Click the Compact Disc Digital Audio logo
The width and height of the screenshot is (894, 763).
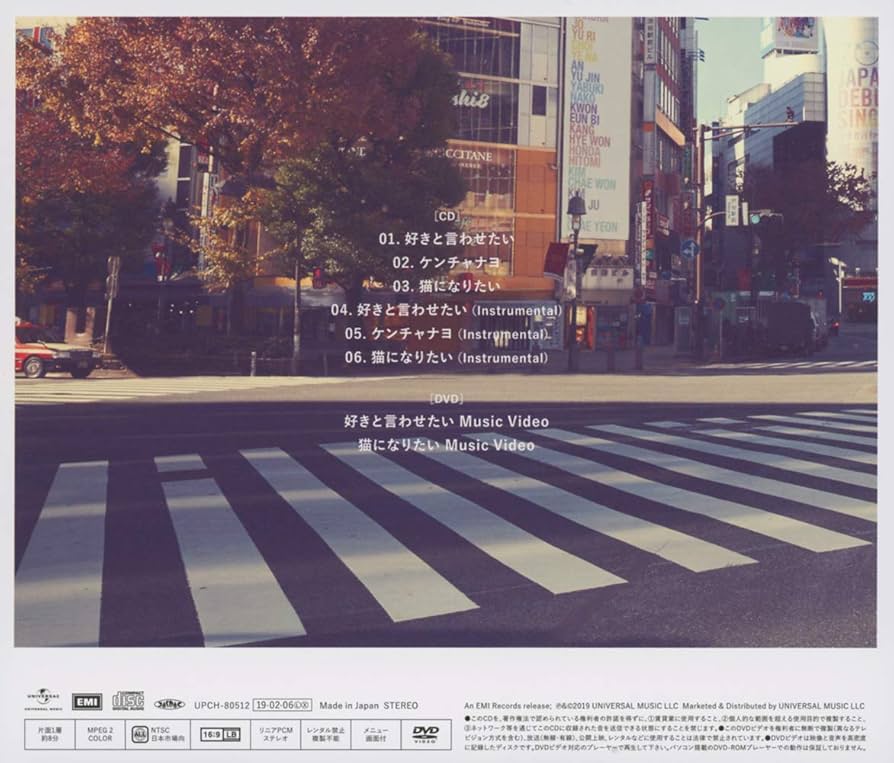coord(126,698)
